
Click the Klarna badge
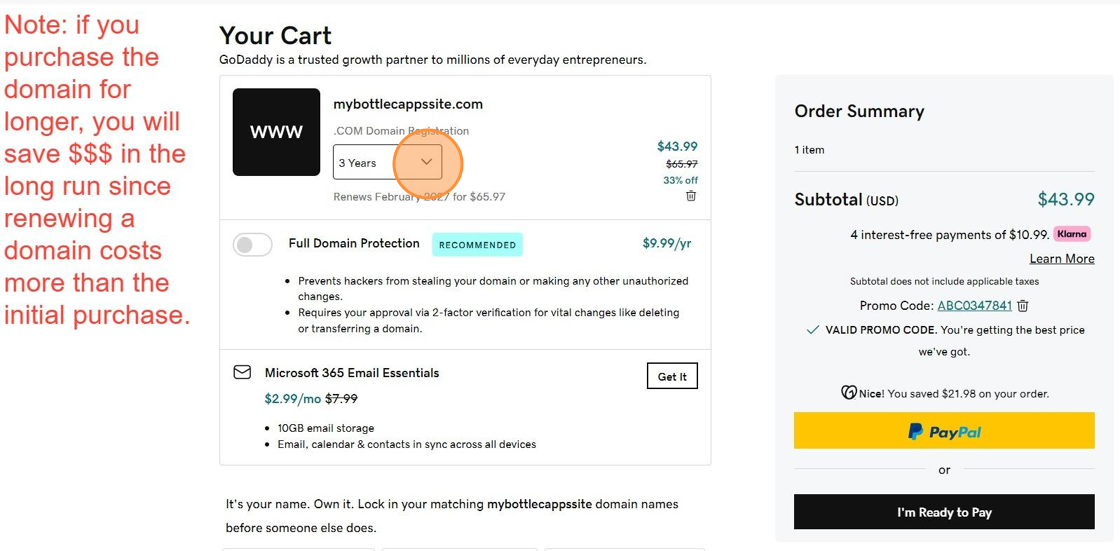pyautogui.click(x=1072, y=234)
